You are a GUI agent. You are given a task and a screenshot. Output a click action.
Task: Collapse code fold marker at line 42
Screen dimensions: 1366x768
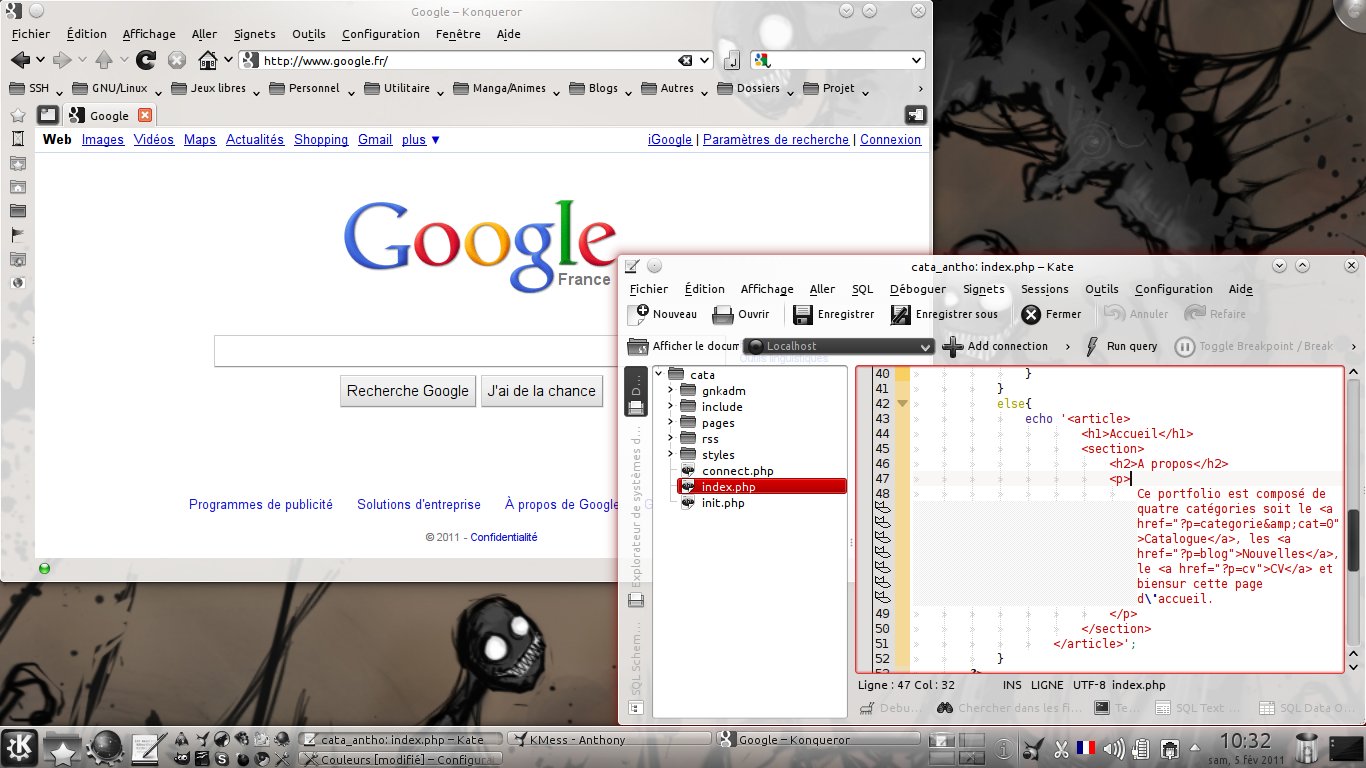(x=902, y=404)
